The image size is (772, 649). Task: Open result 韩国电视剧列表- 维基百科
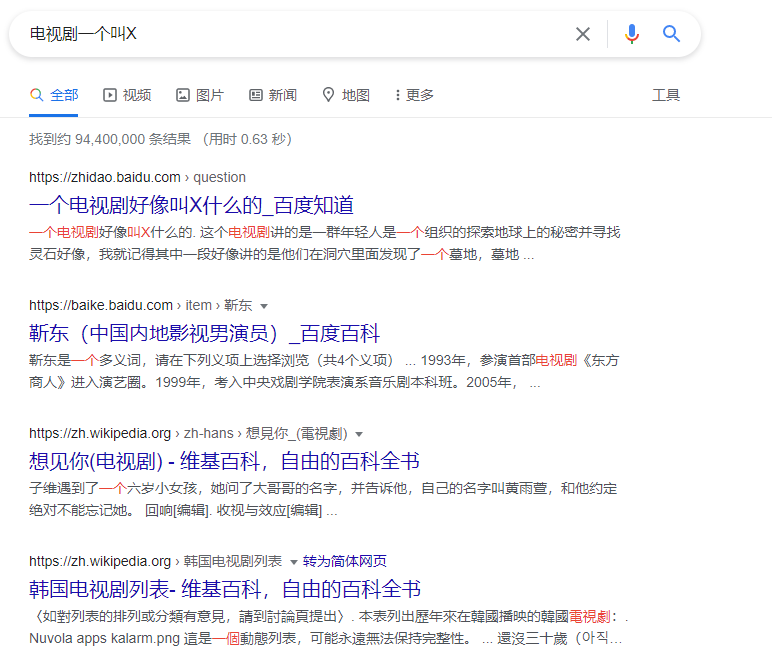(225, 589)
